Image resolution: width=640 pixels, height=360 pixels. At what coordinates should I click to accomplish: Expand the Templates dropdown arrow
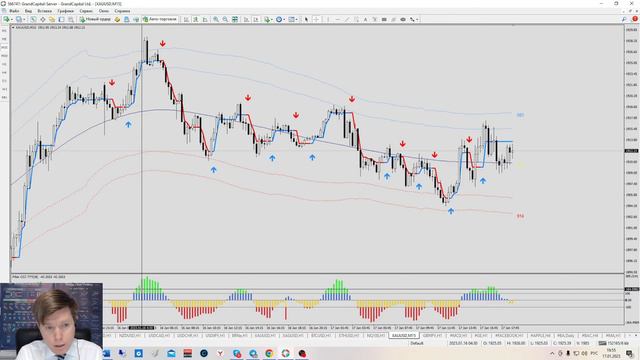coord(296,19)
